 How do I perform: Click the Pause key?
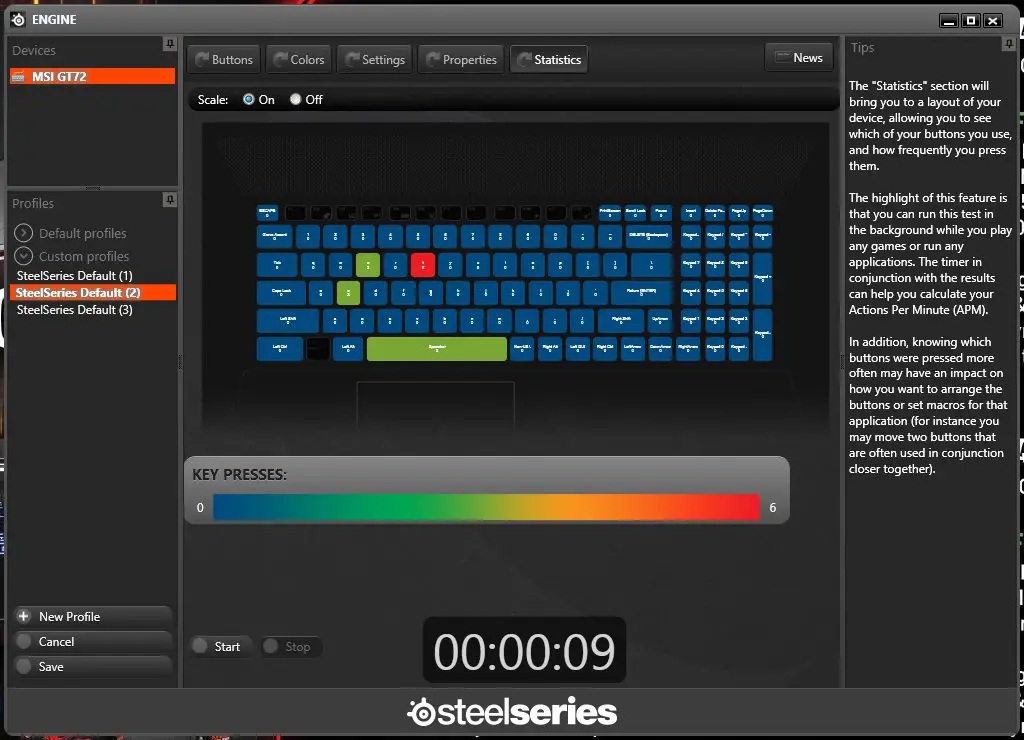pos(661,213)
